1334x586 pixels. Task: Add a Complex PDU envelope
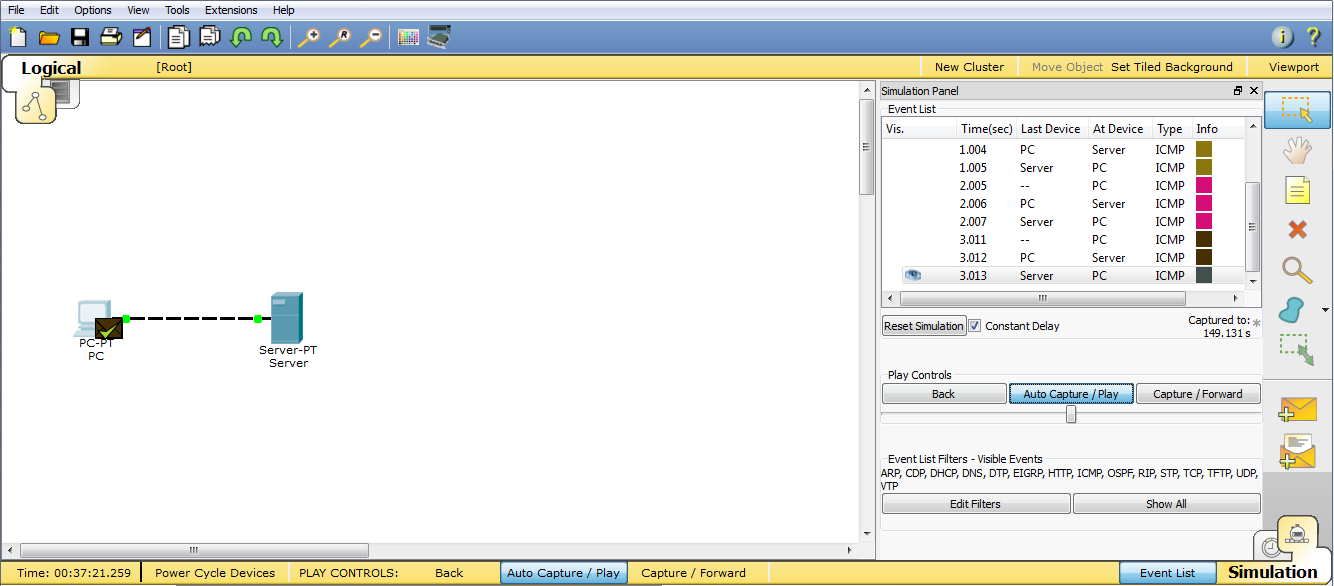coord(1297,451)
